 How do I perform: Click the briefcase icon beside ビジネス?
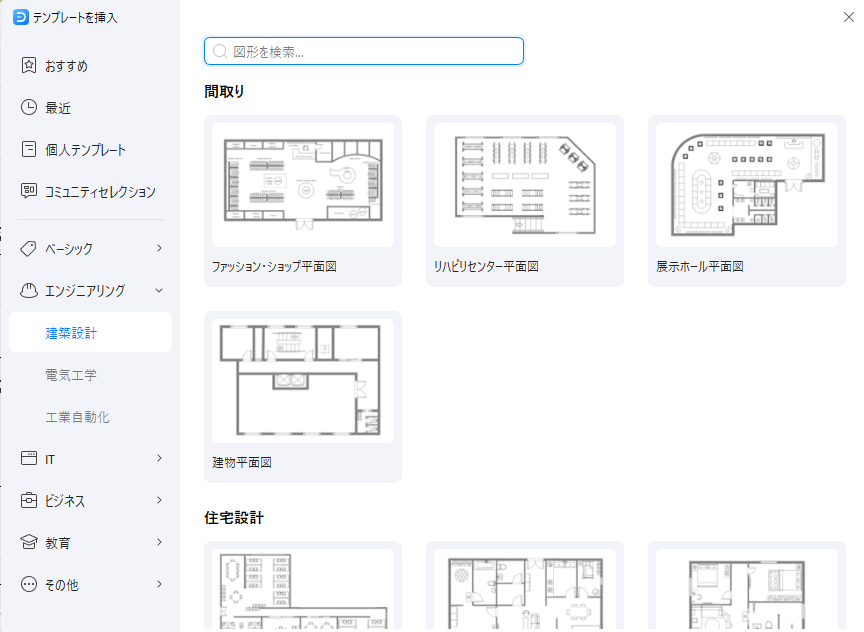pos(29,500)
